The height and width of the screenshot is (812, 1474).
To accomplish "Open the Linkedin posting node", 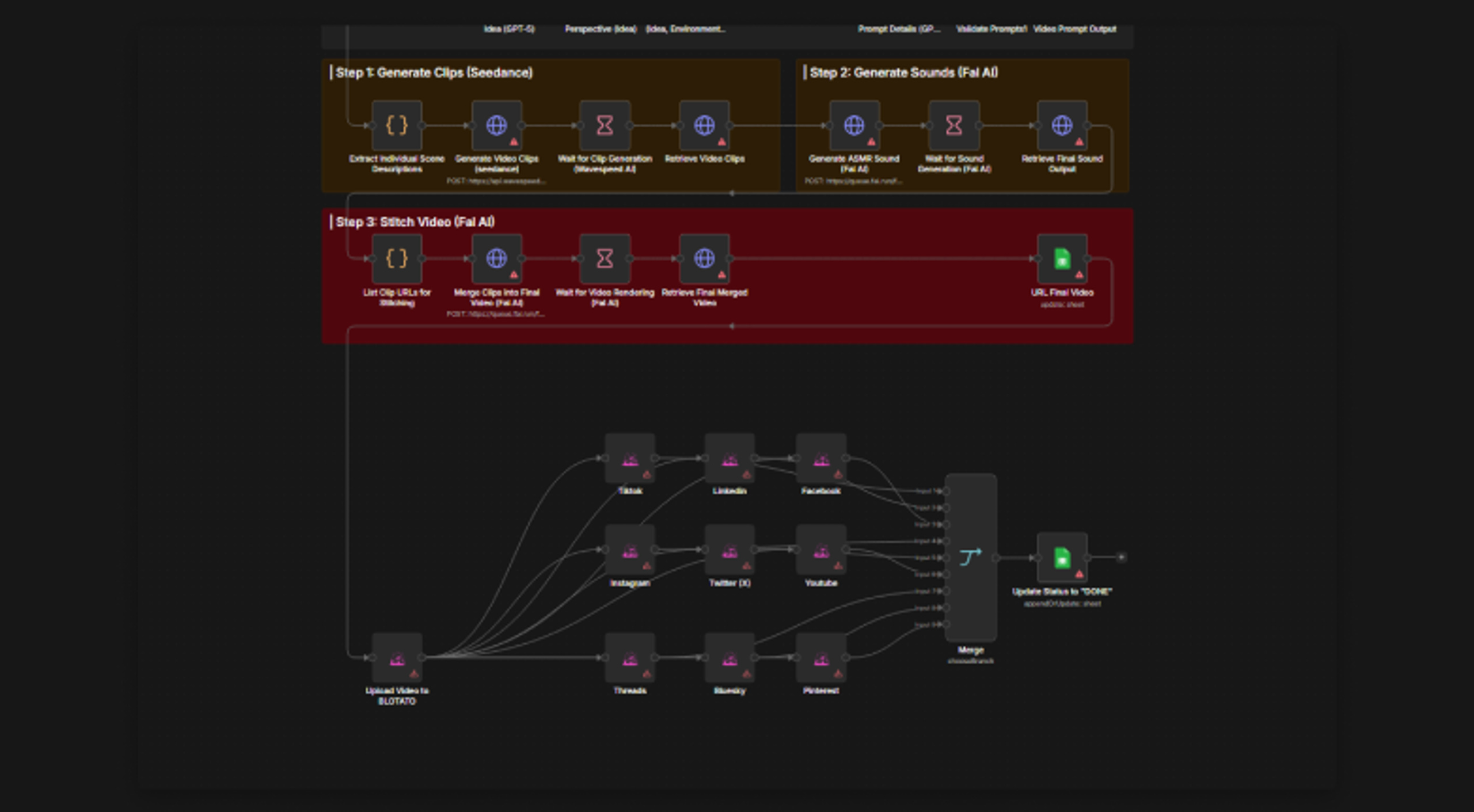I will coord(730,459).
